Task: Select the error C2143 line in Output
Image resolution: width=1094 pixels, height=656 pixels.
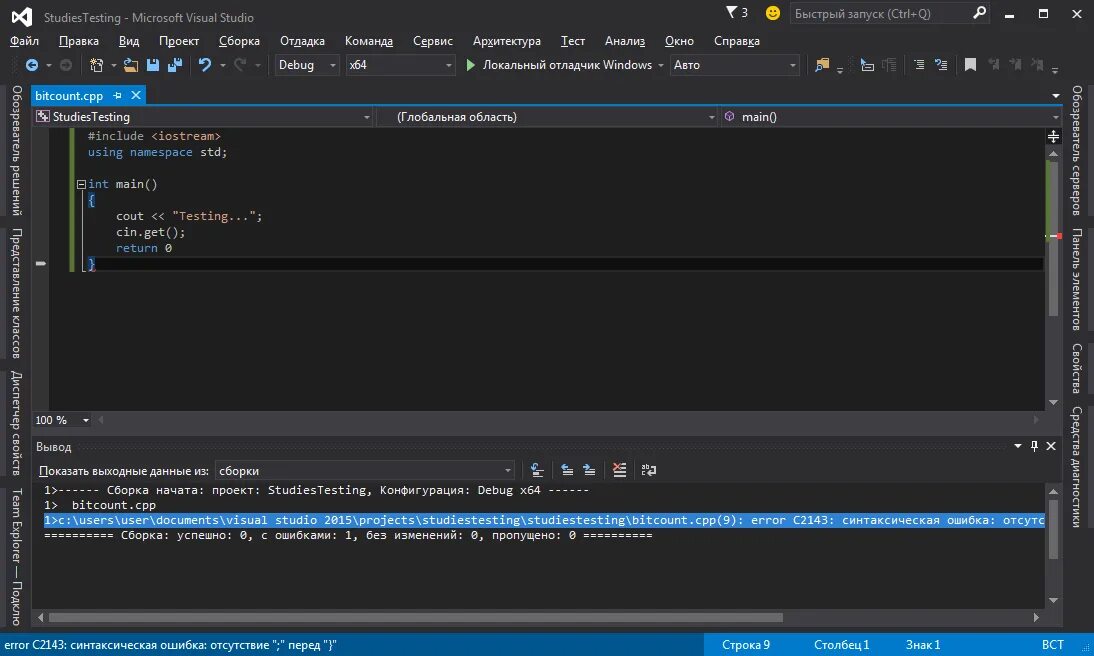Action: tap(544, 520)
